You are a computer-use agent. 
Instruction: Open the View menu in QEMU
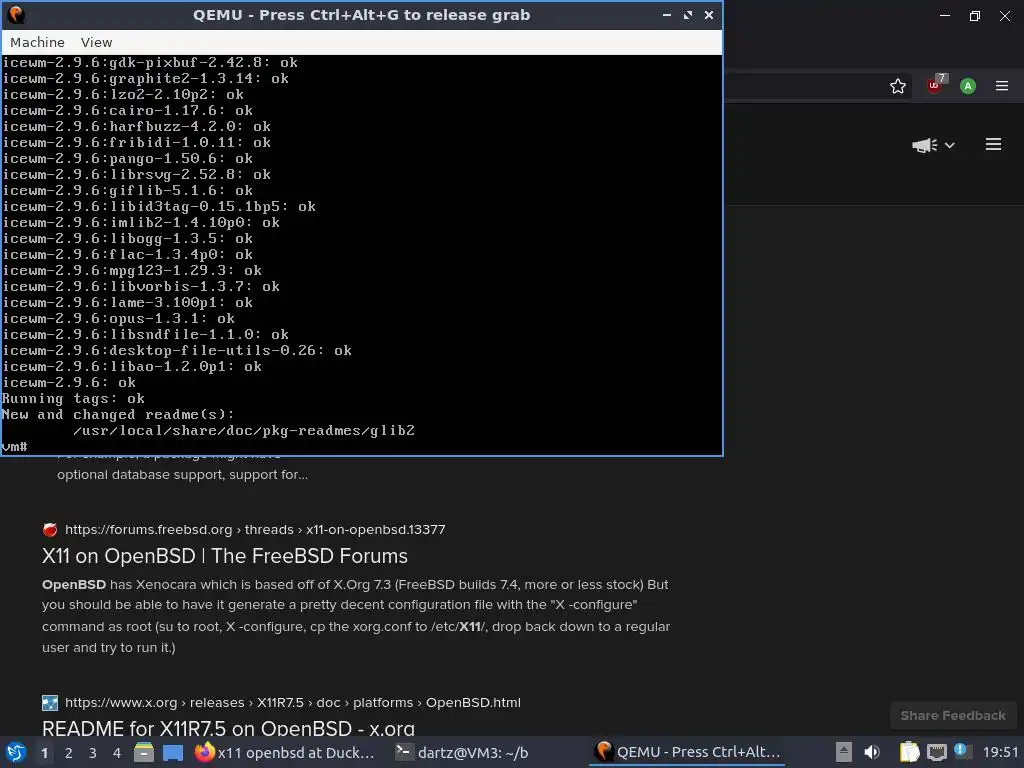[96, 42]
